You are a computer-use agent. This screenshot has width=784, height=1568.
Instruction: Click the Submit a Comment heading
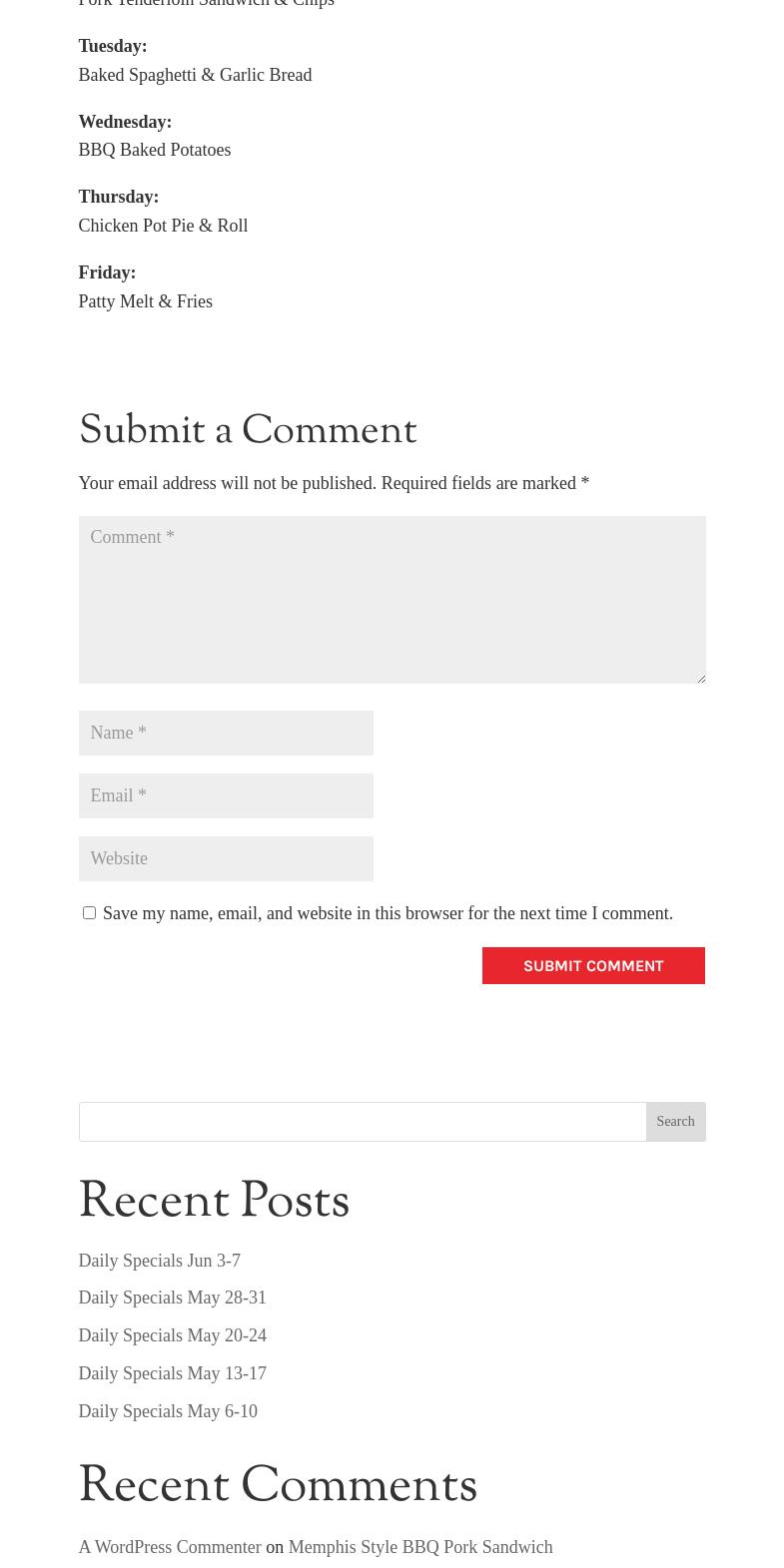click(x=248, y=431)
